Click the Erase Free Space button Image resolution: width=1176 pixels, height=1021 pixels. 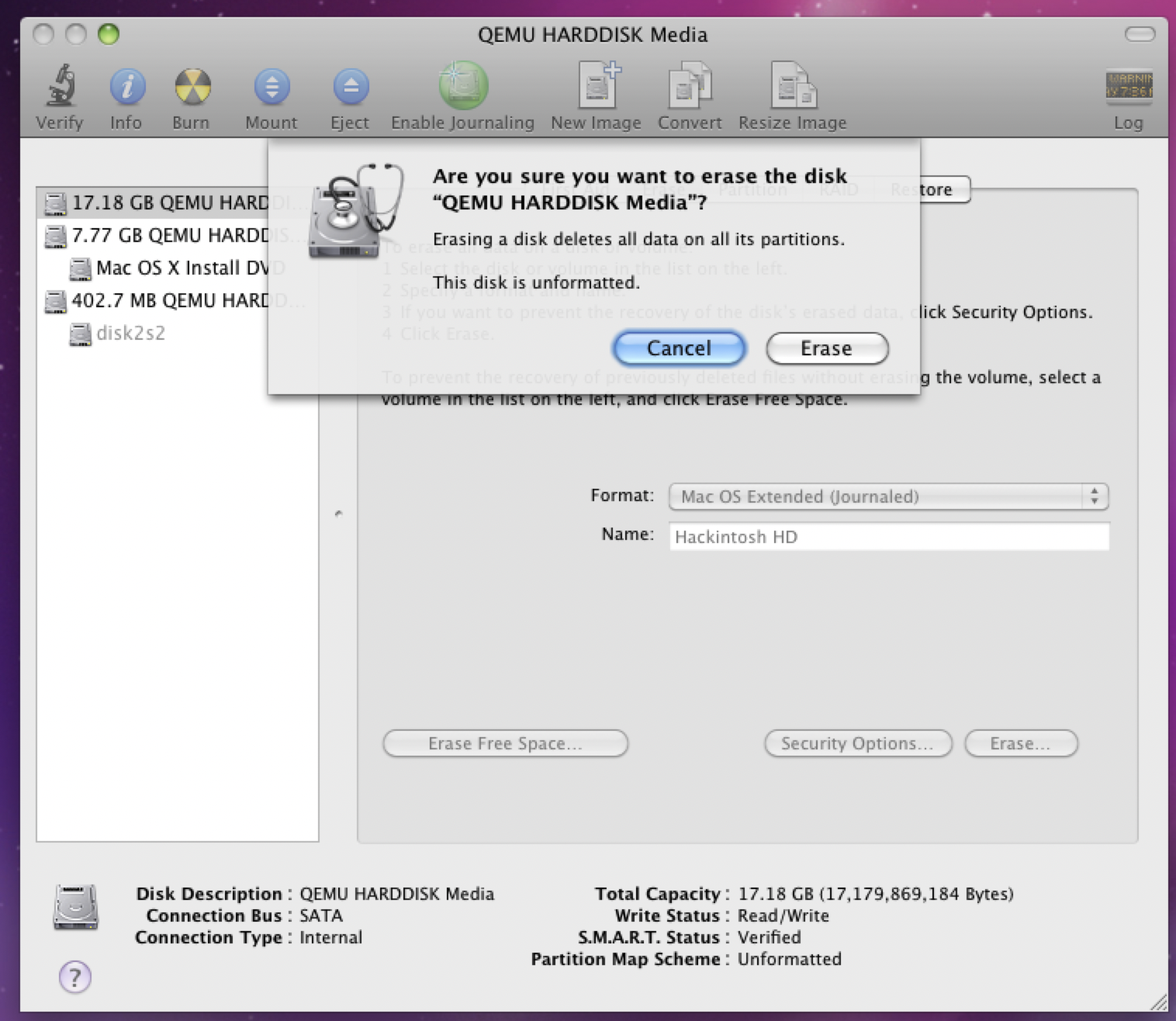pos(505,743)
